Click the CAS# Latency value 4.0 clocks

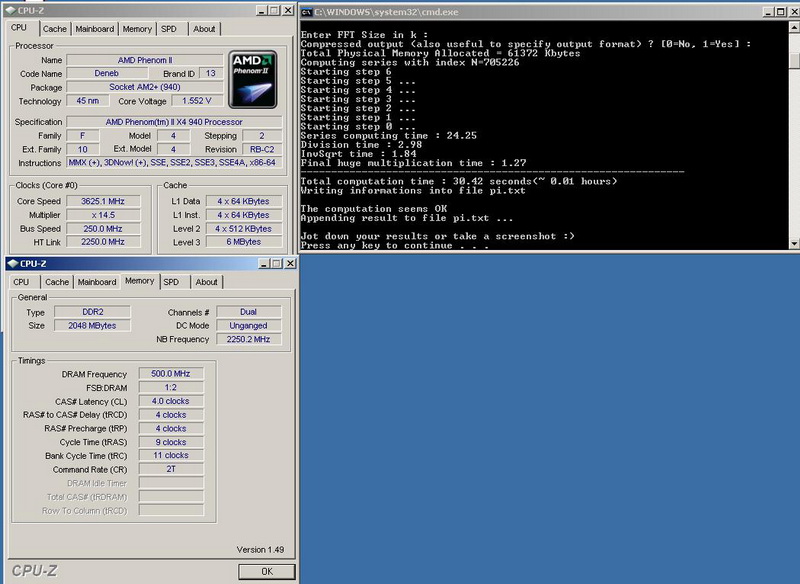pyautogui.click(x=171, y=401)
